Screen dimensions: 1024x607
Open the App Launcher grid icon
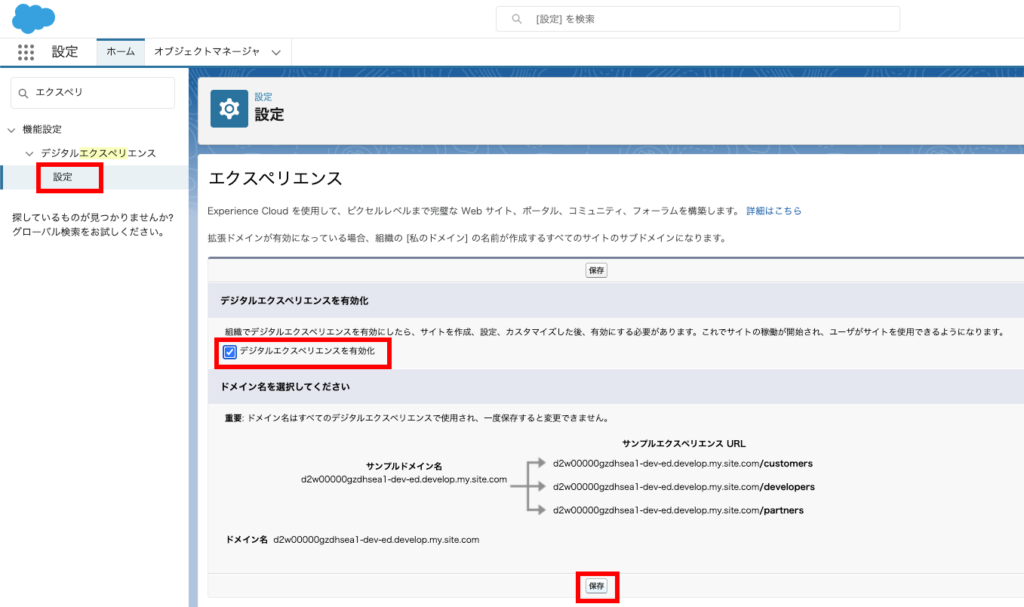(x=26, y=52)
